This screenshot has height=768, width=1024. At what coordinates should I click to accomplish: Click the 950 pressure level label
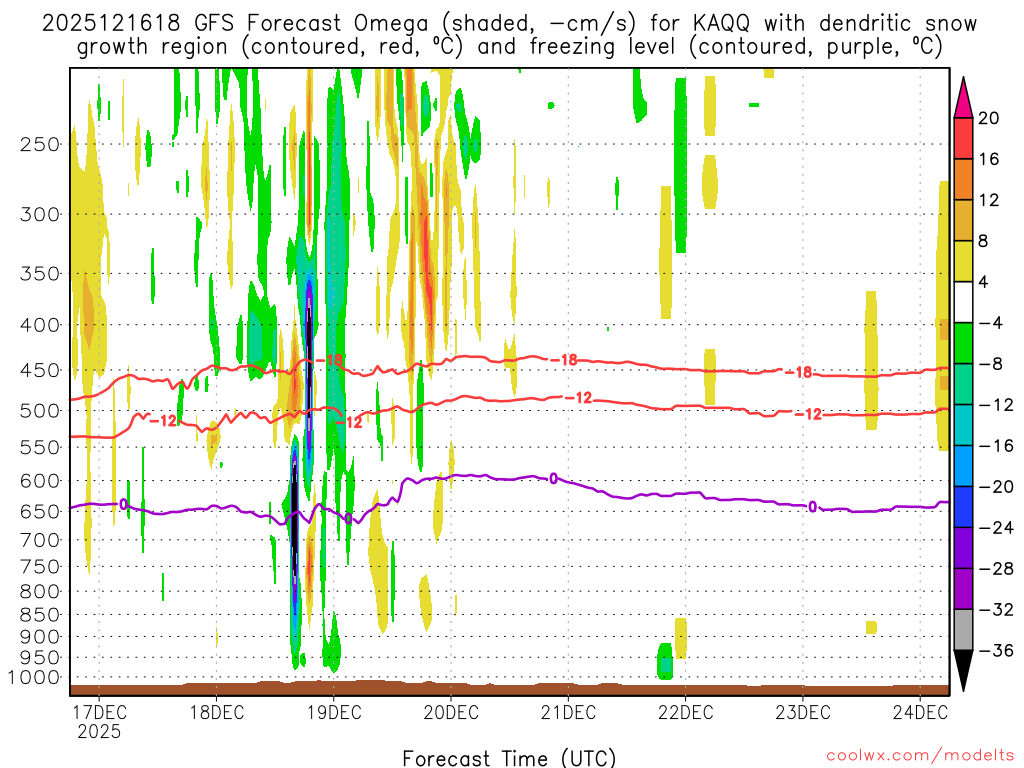tap(40, 658)
